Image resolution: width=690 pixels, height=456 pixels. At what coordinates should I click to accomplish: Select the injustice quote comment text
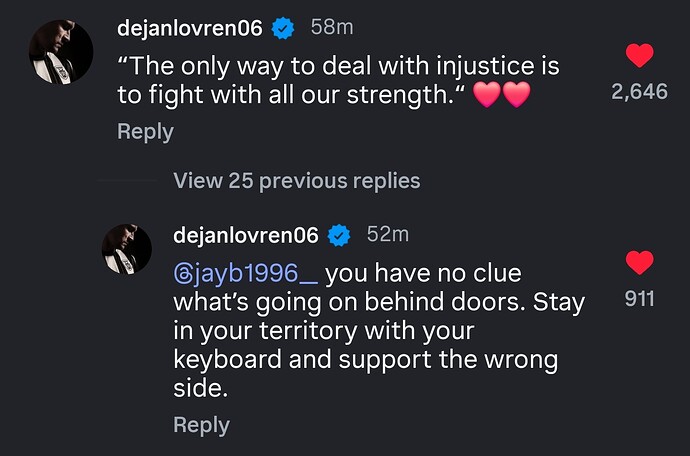tap(338, 82)
